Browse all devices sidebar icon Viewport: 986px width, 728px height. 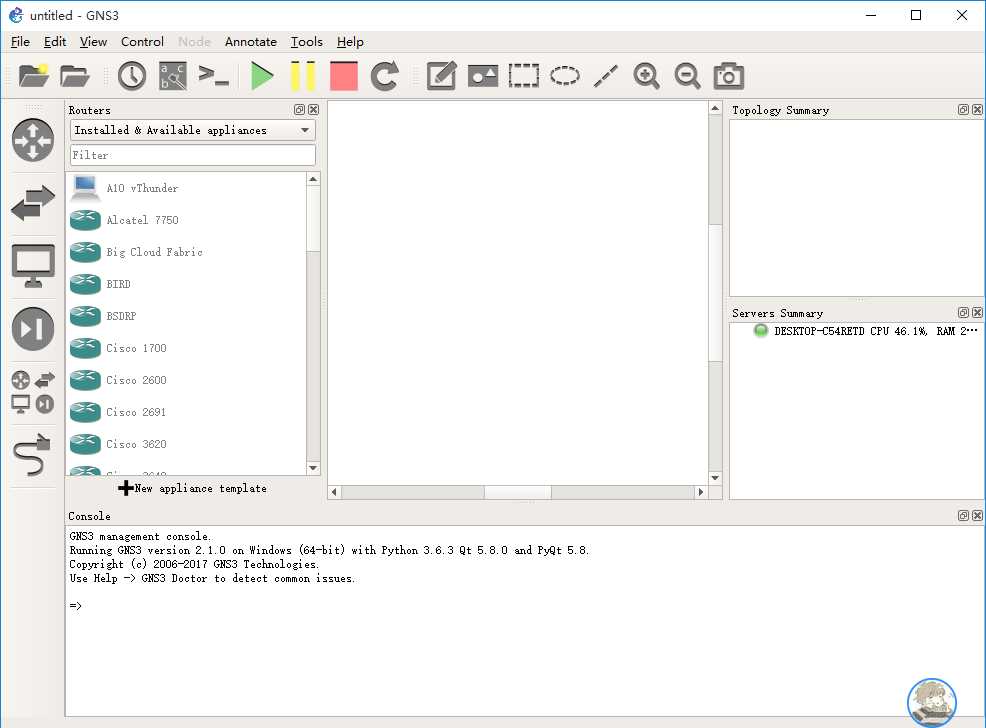[x=33, y=392]
